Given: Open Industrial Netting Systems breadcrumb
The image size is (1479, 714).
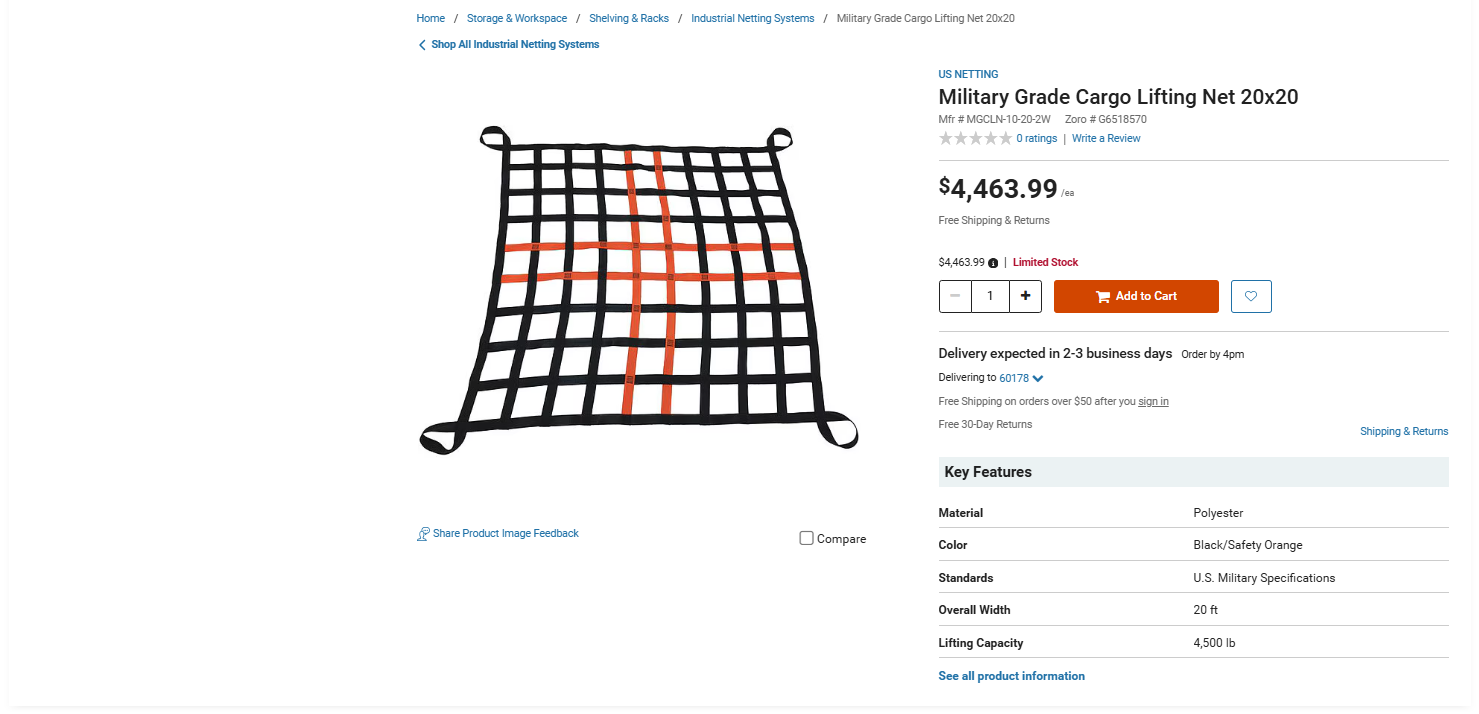Looking at the screenshot, I should coord(752,18).
